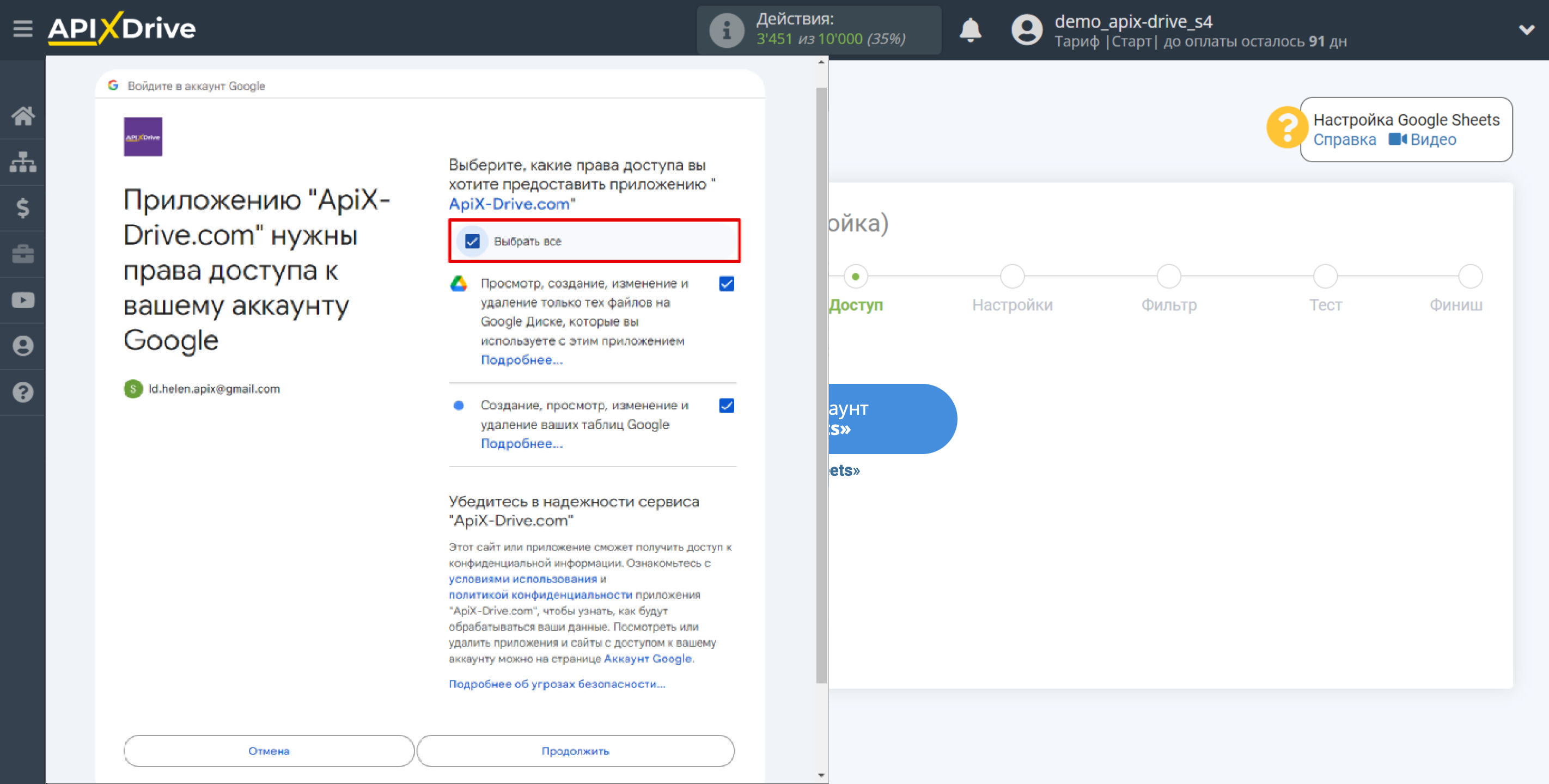Toggle Google Sheets tables permission checkbox
Screen dimensions: 1549x784
tap(727, 406)
